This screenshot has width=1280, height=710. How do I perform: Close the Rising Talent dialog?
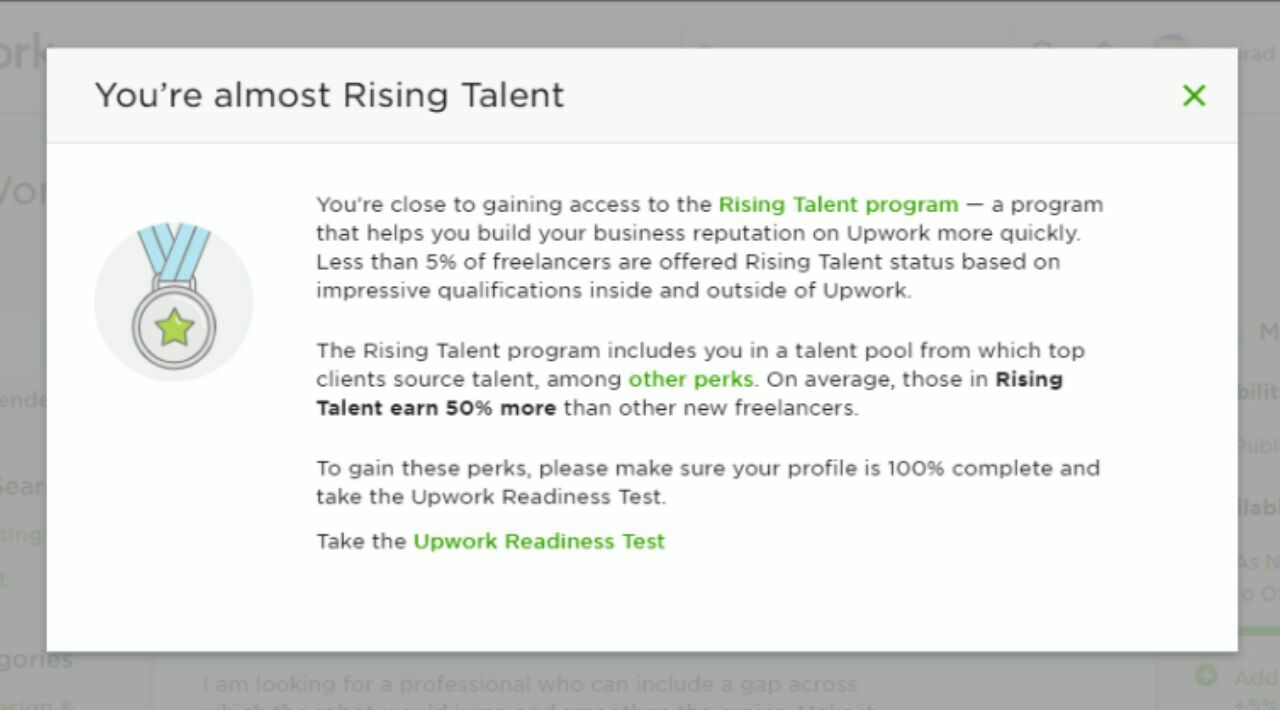pyautogui.click(x=1194, y=96)
